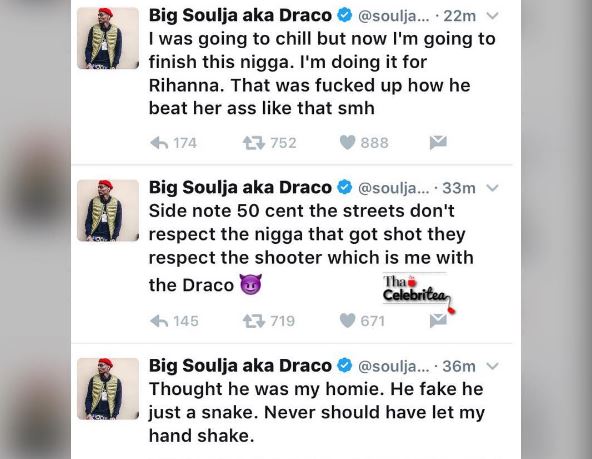The image size is (592, 459).
Task: Open profile picture on the first tweet
Action: click(x=108, y=38)
